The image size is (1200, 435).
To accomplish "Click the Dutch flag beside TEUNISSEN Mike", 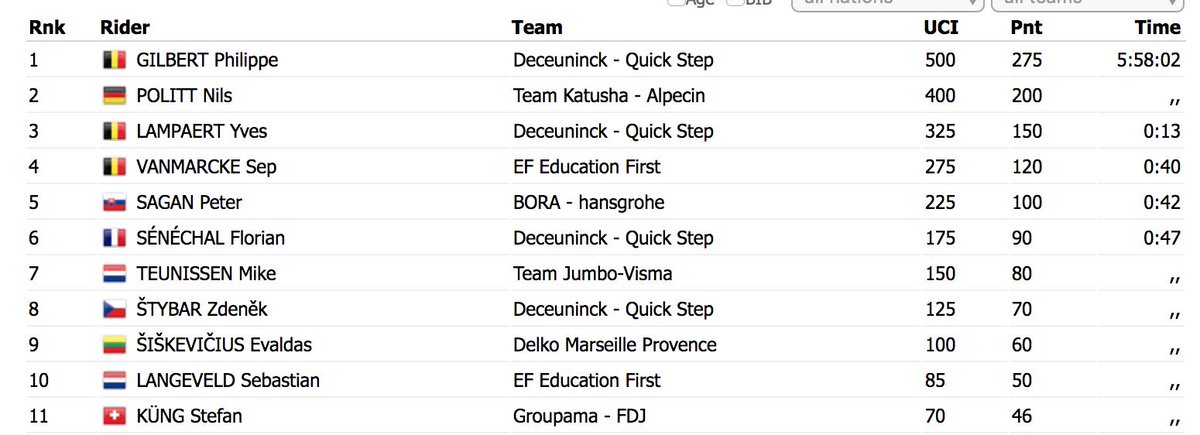I will (x=114, y=274).
